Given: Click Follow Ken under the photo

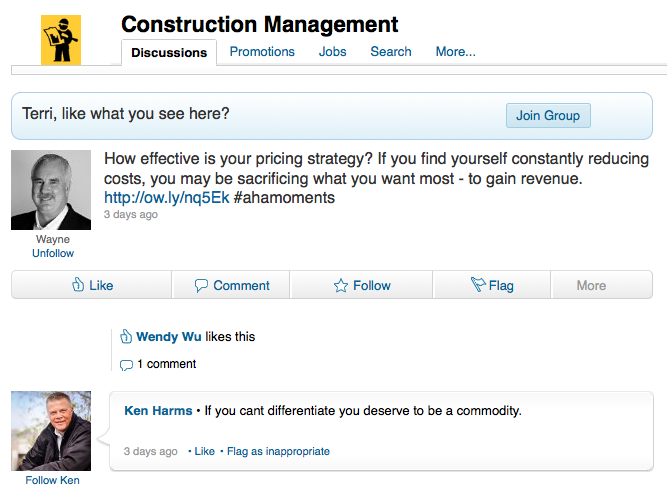Looking at the screenshot, I should [x=52, y=480].
